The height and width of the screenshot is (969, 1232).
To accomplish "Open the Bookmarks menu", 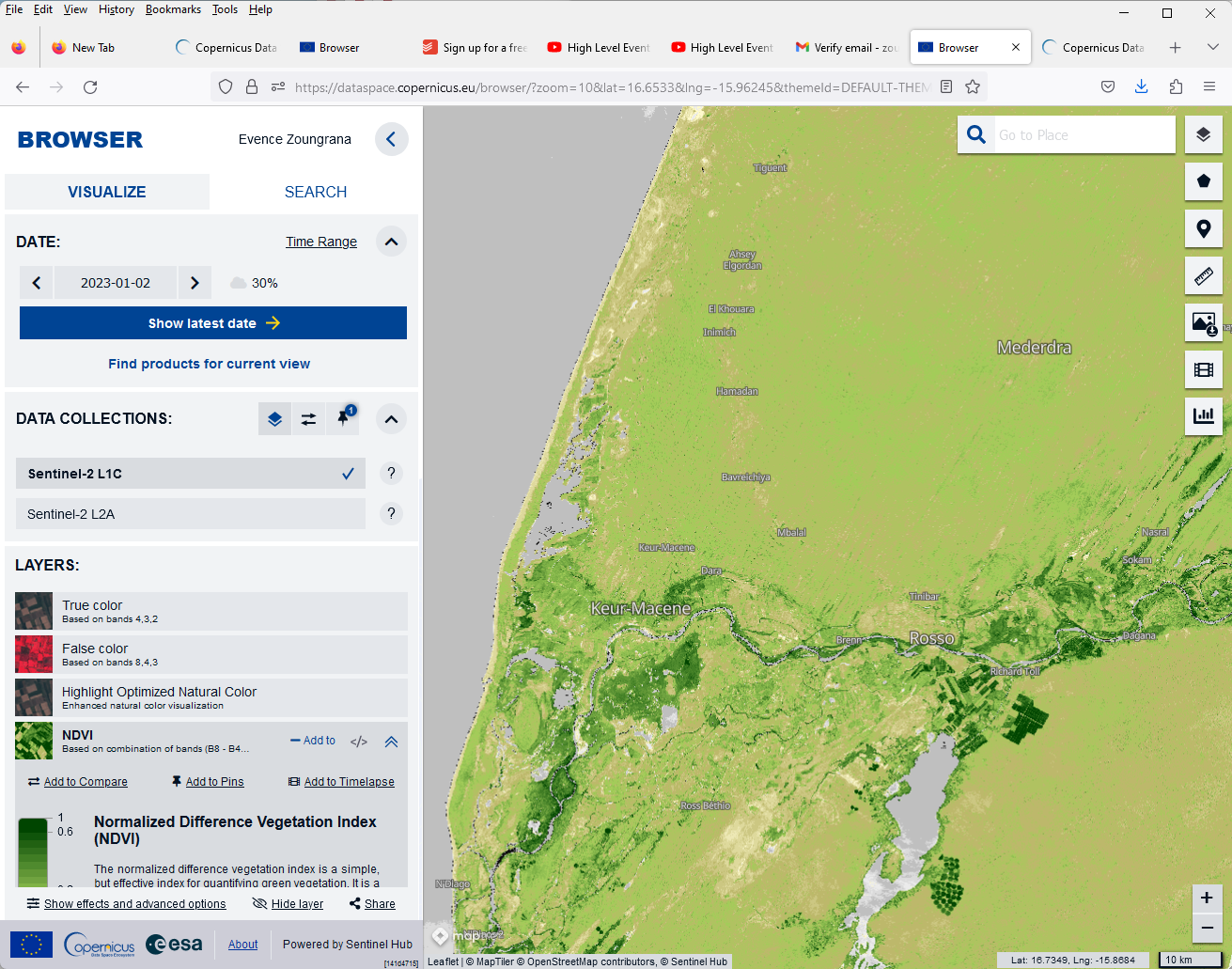I will coord(173,9).
